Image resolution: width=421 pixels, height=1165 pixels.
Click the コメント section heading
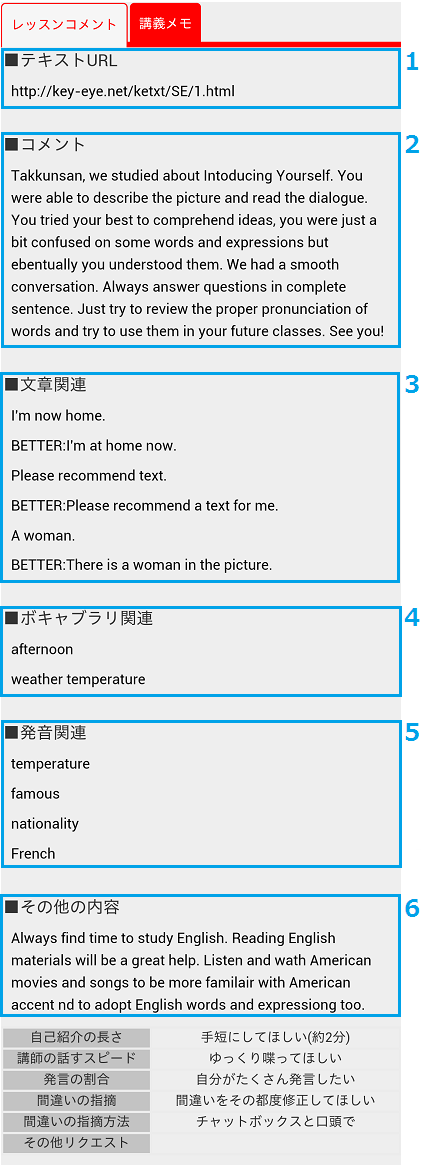point(45,144)
